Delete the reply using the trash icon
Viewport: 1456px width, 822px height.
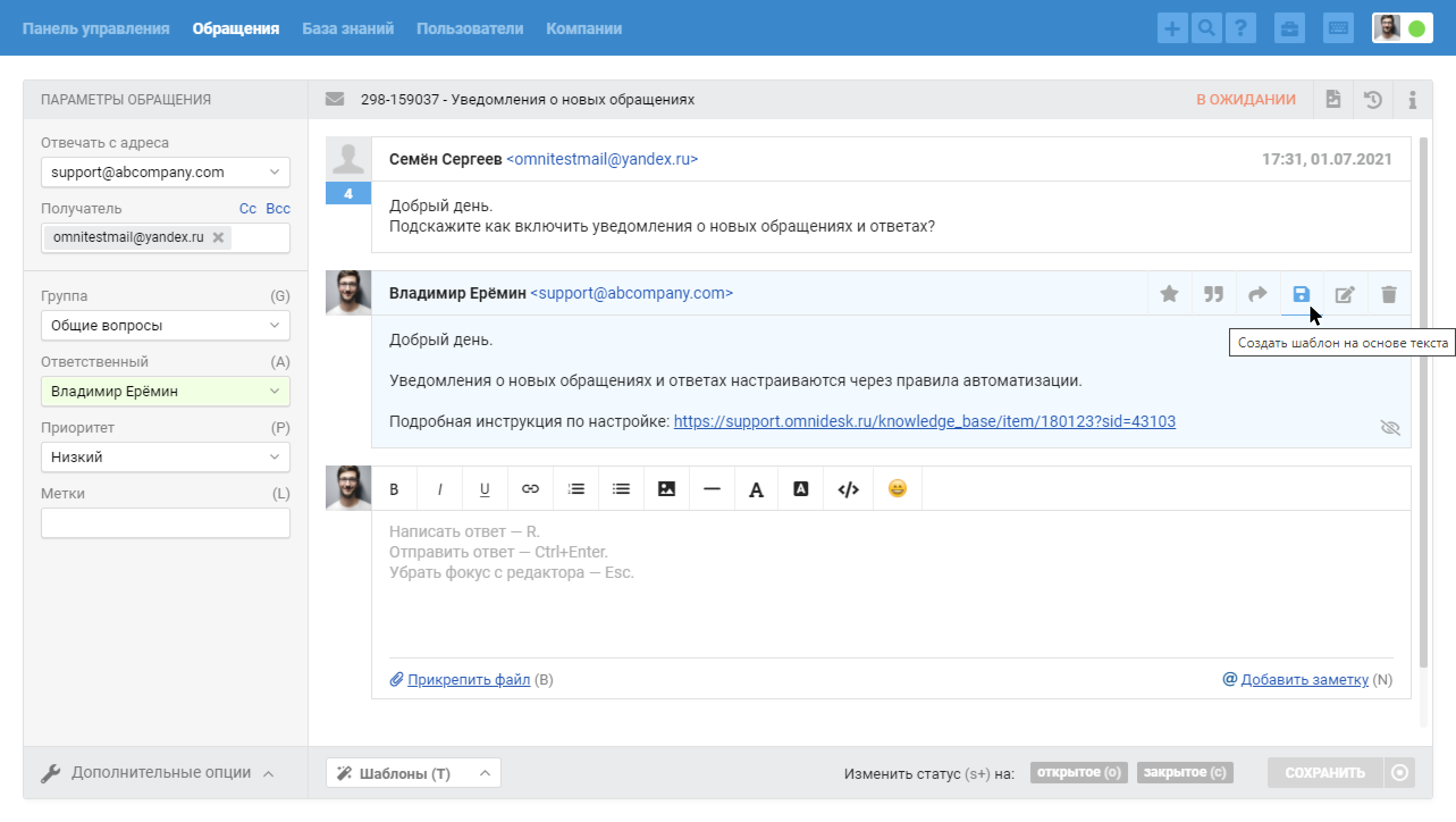1388,294
